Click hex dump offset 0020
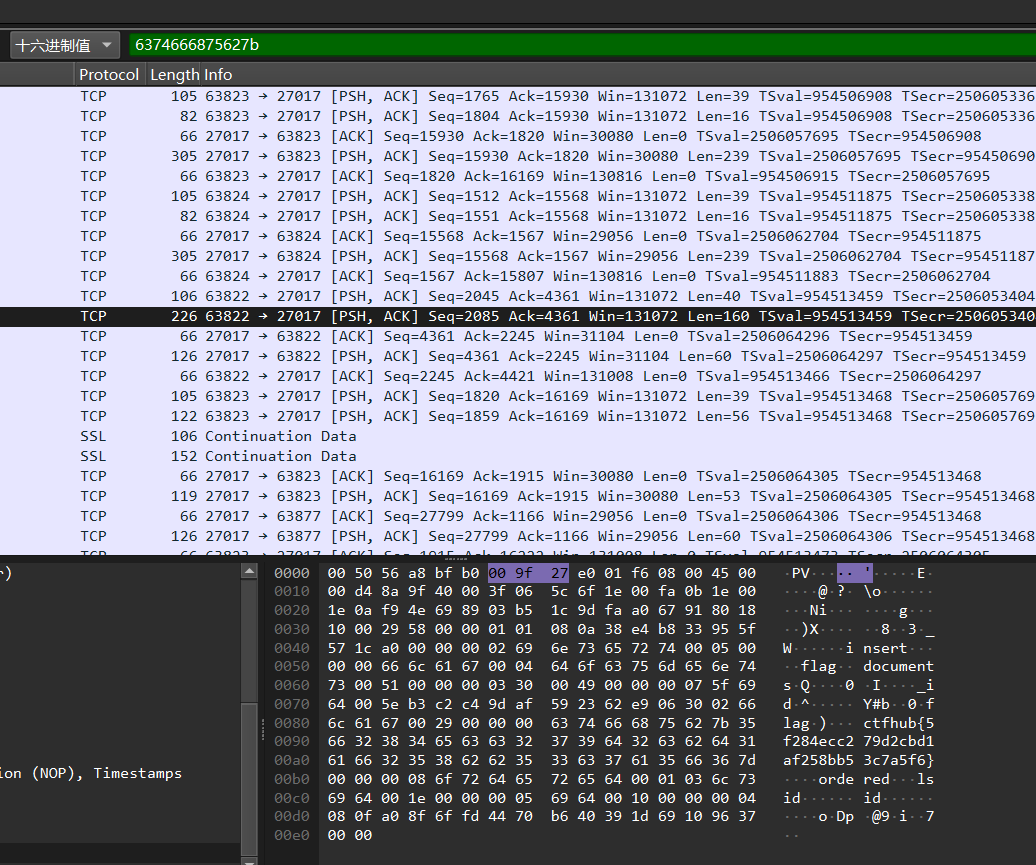The height and width of the screenshot is (865, 1036). (x=291, y=611)
